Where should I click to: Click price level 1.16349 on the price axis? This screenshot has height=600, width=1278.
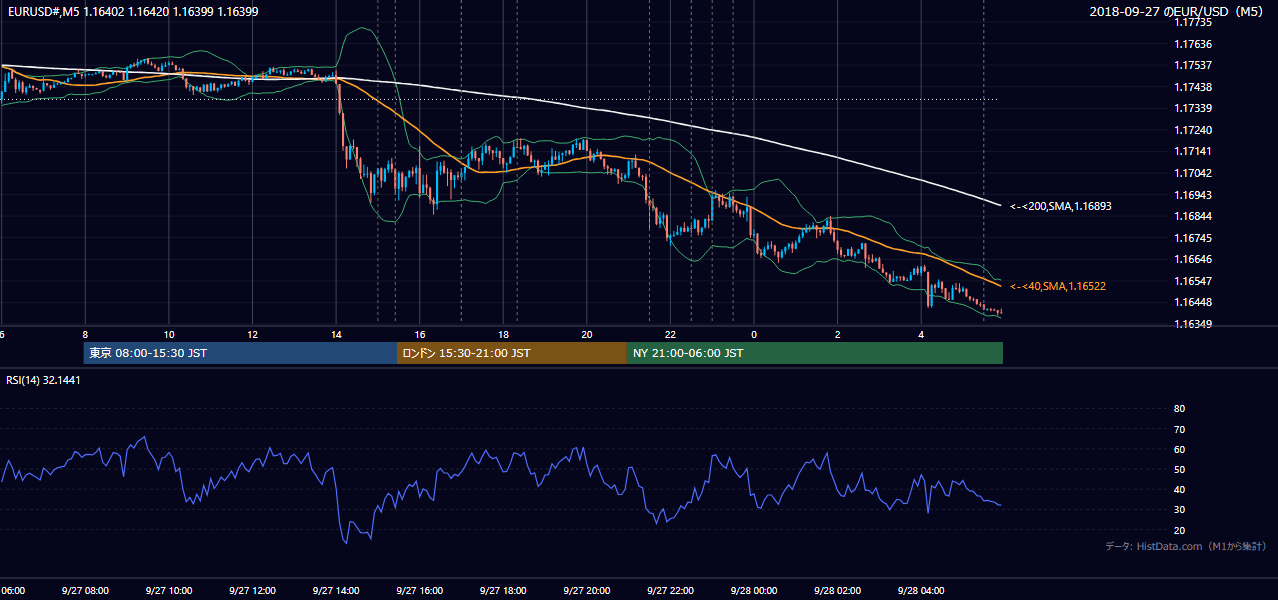coord(1193,324)
